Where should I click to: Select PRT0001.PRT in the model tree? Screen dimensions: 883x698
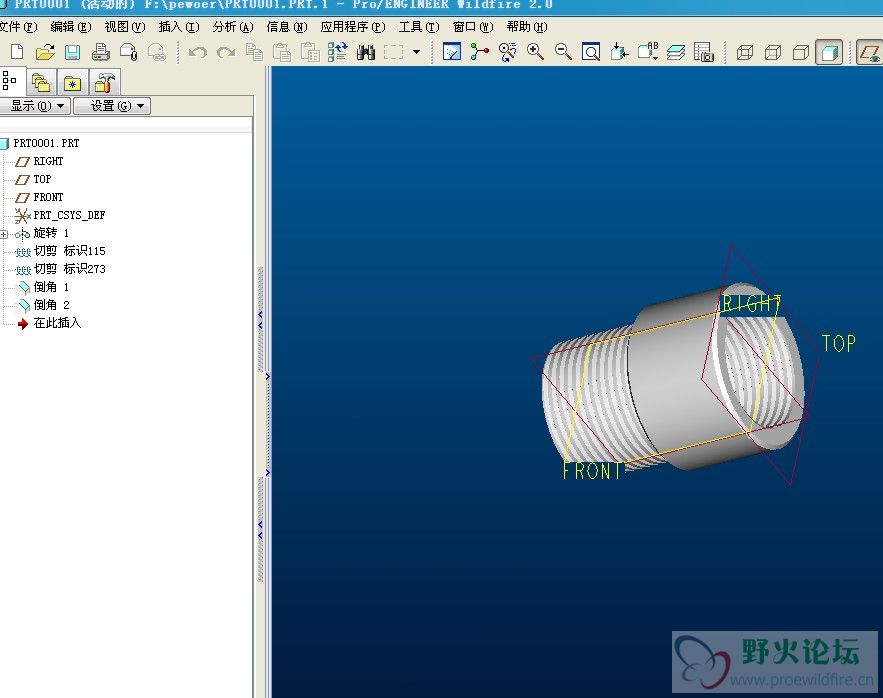46,143
